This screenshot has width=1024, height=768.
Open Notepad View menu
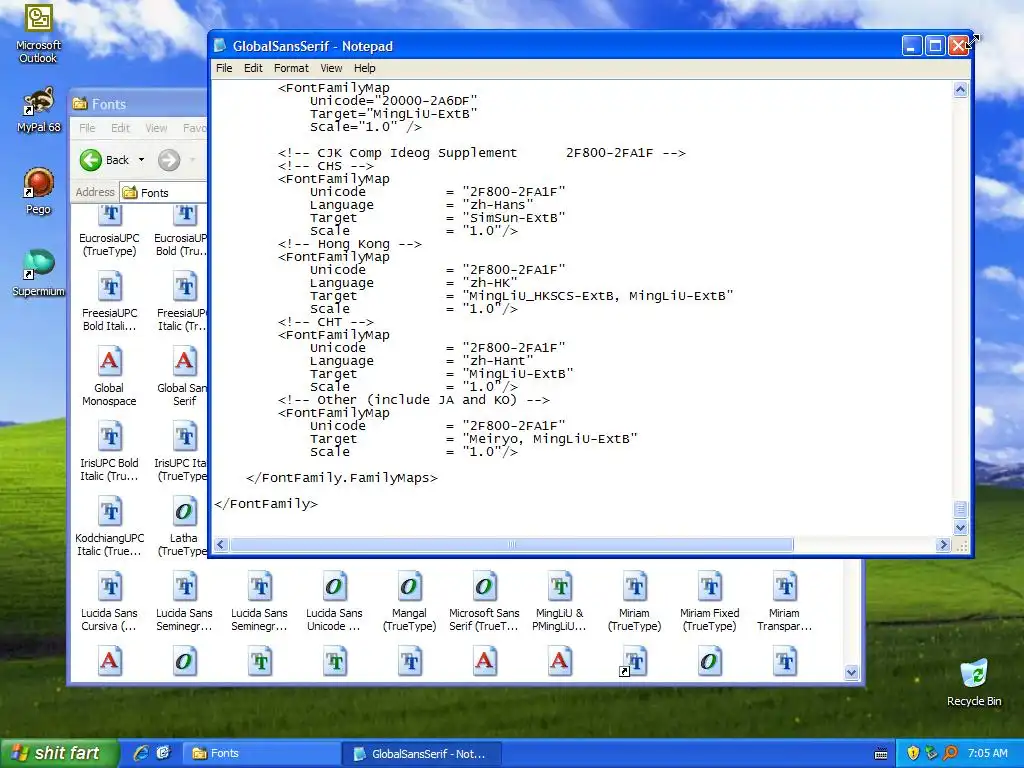[331, 68]
